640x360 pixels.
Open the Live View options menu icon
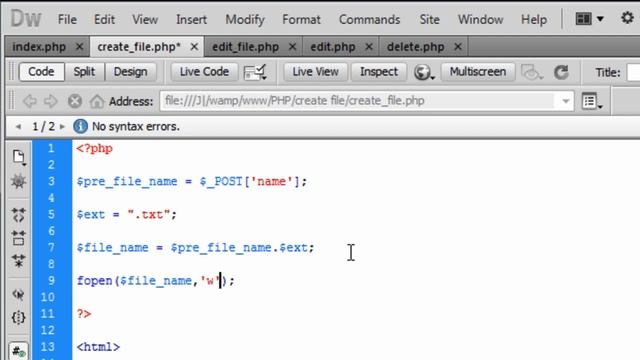pos(592,101)
